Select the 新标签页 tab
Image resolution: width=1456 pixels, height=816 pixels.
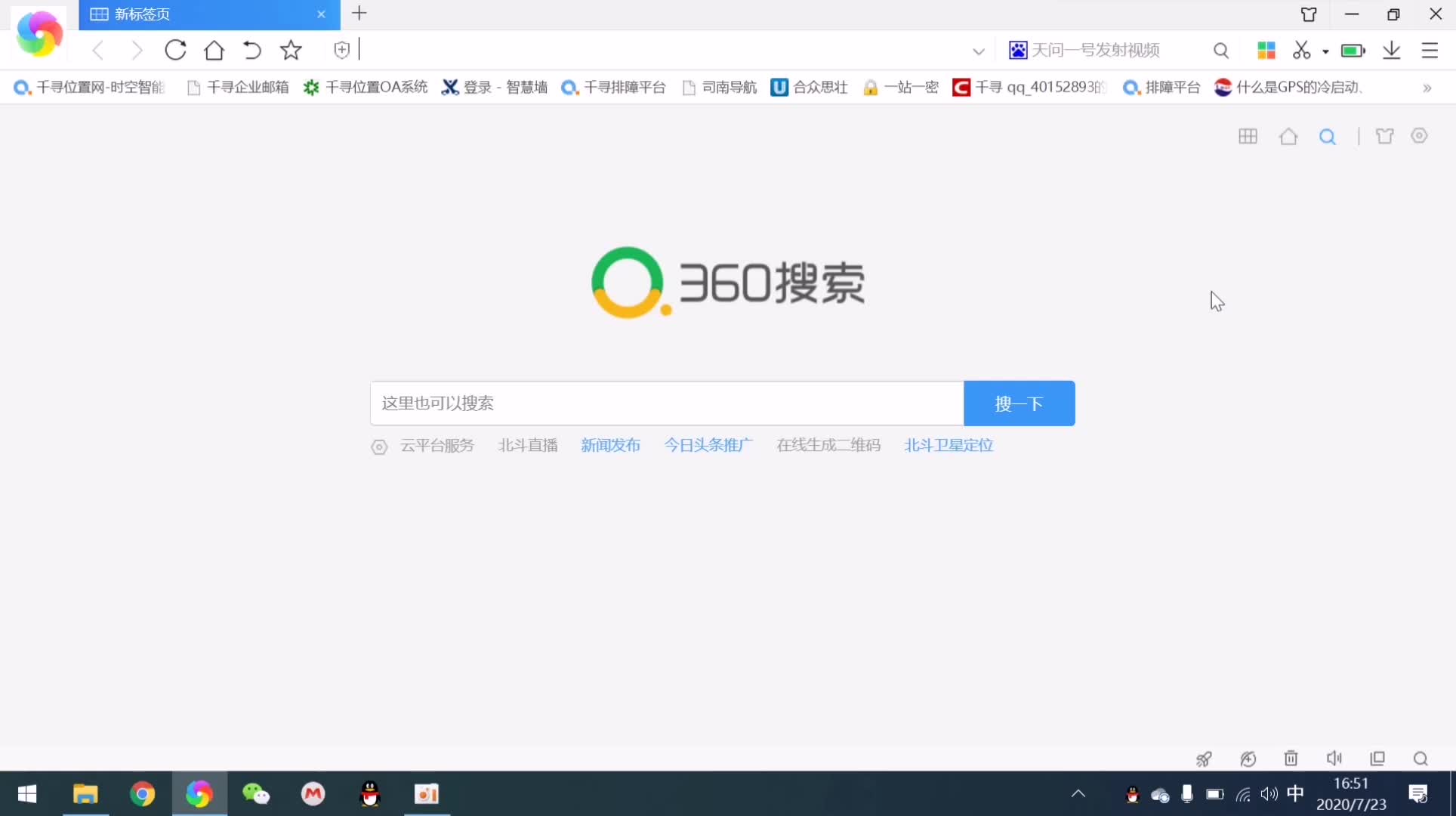[x=209, y=14]
